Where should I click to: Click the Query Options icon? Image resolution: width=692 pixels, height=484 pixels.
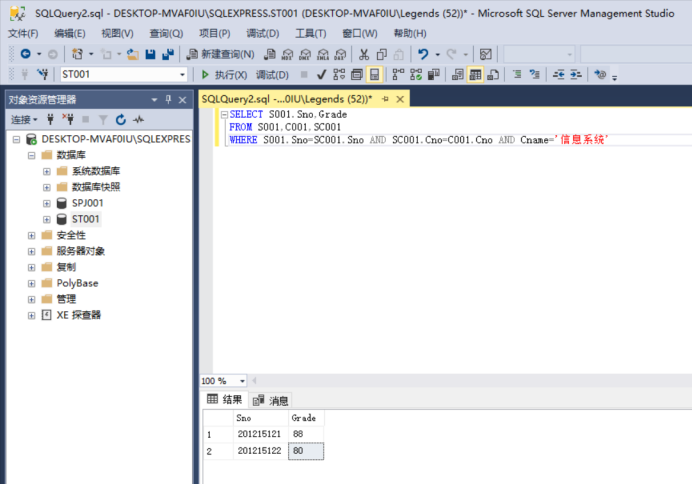pos(357,75)
